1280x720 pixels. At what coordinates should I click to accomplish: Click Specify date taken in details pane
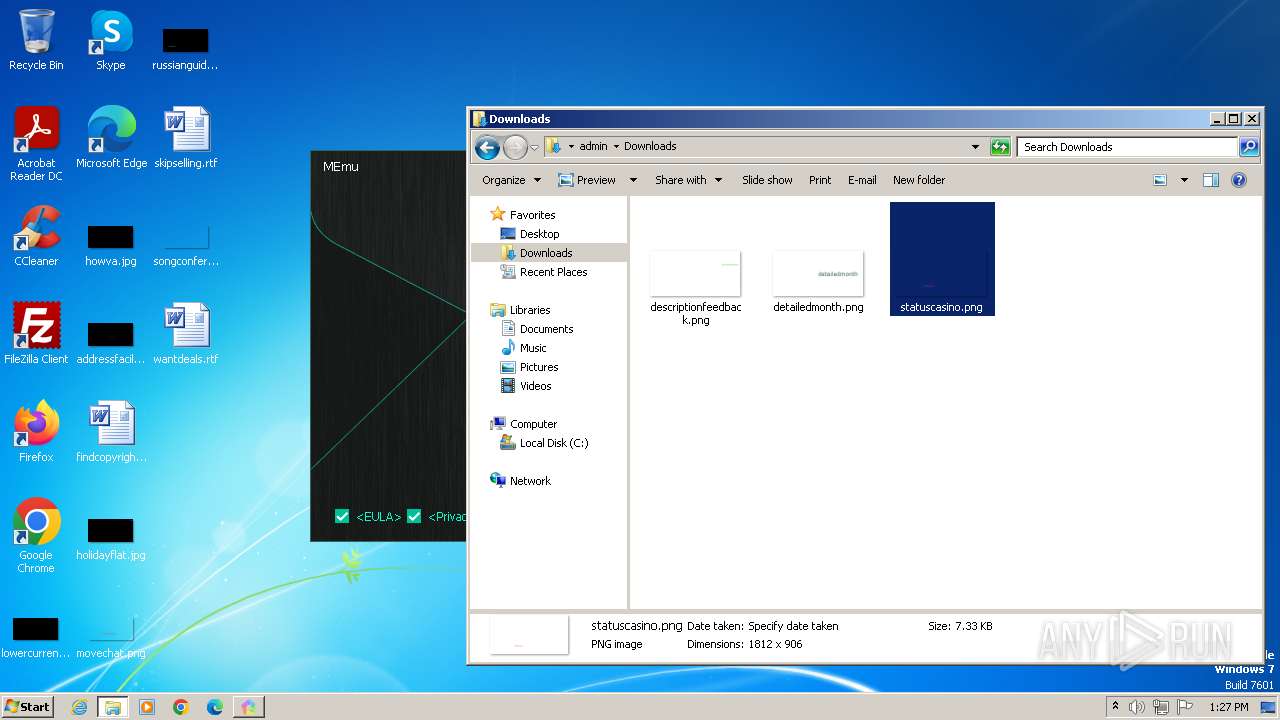[x=793, y=626]
